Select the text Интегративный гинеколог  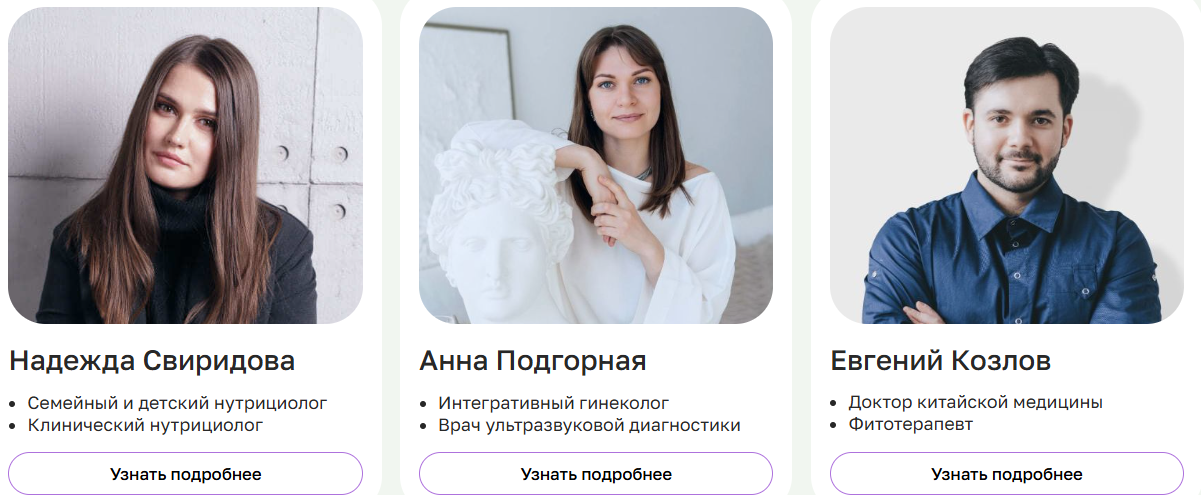click(x=554, y=403)
